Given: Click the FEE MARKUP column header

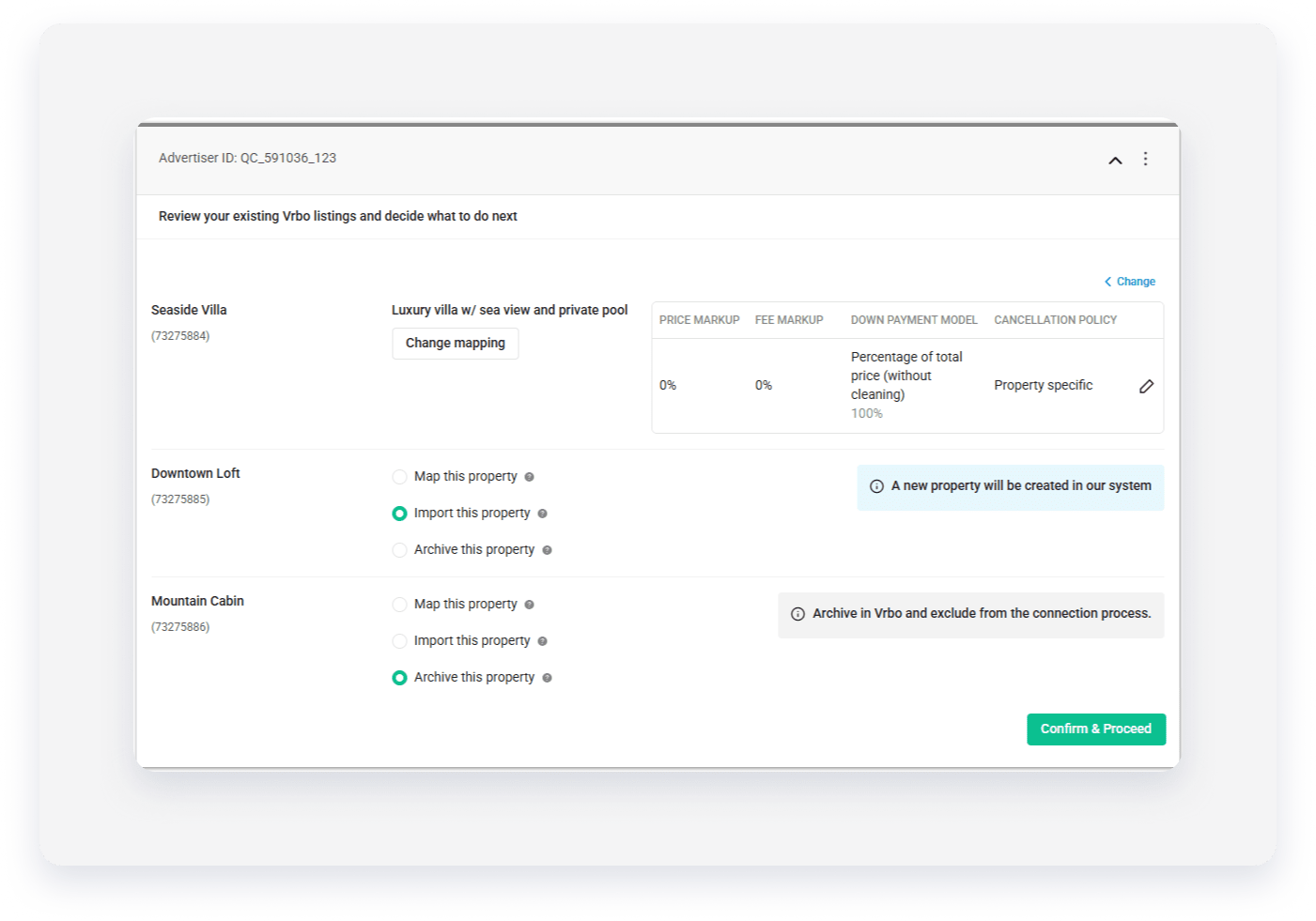Looking at the screenshot, I should click(789, 320).
